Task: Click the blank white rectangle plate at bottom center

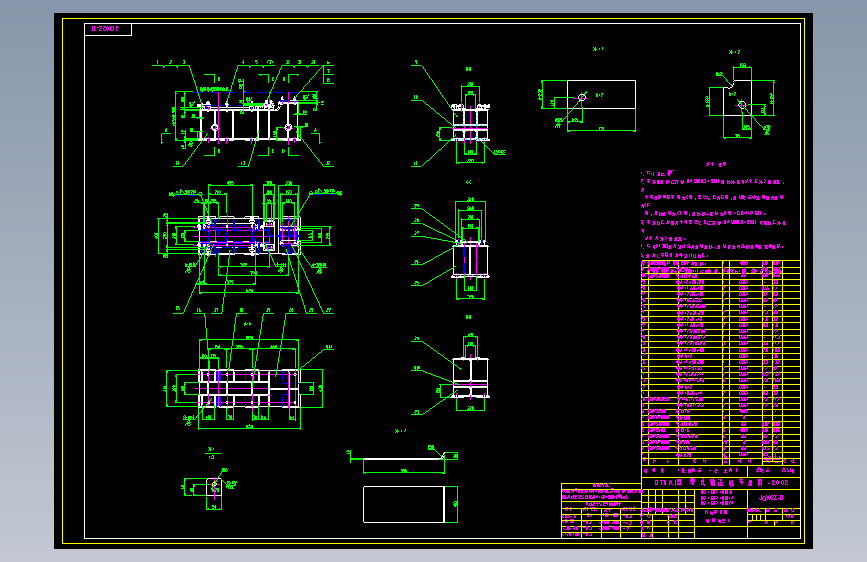Action: point(404,504)
